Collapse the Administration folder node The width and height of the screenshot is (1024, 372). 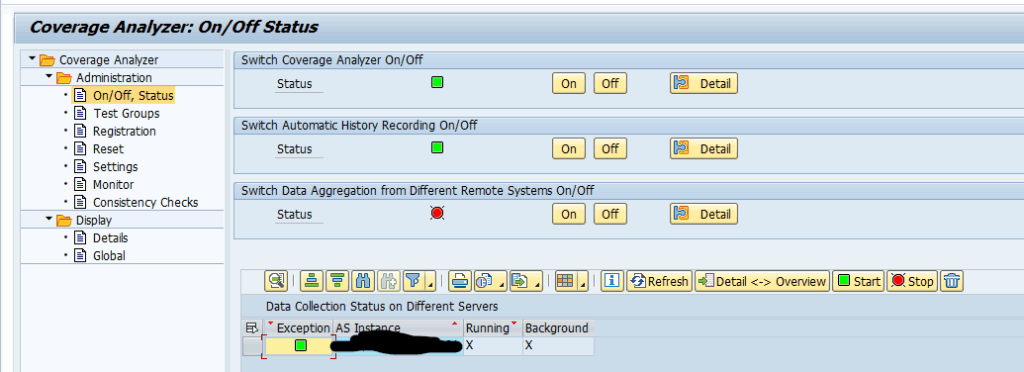point(48,77)
